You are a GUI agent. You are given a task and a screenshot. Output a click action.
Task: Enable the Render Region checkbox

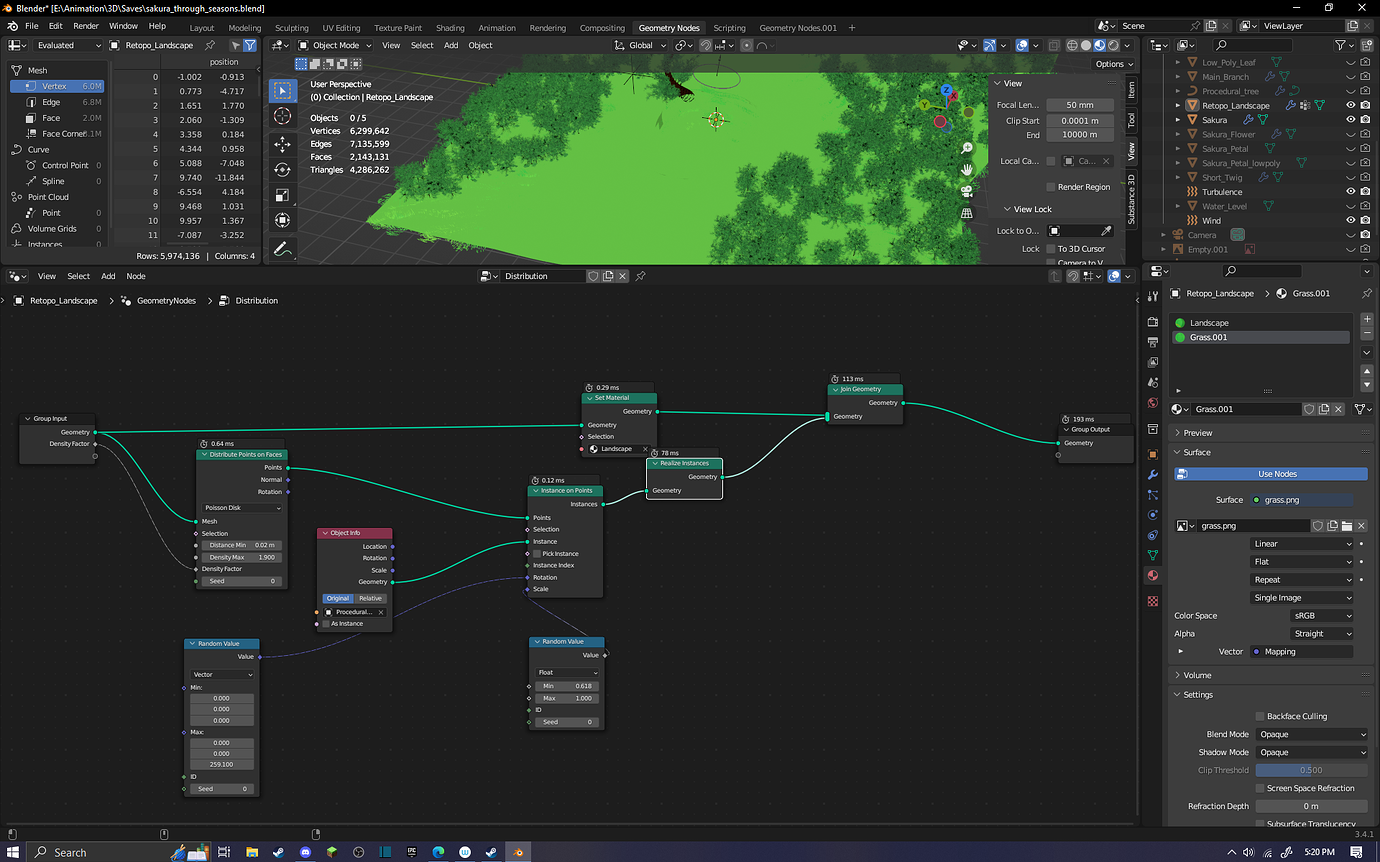[1050, 187]
